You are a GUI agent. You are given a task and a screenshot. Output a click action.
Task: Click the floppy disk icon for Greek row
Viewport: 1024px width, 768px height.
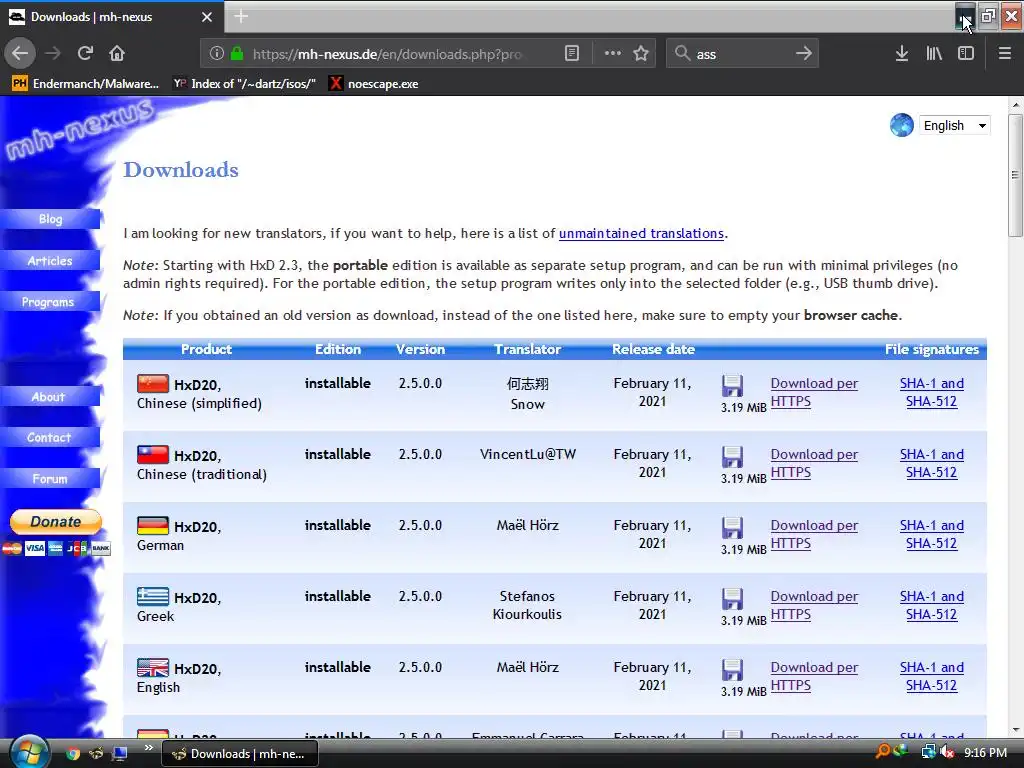click(x=732, y=600)
